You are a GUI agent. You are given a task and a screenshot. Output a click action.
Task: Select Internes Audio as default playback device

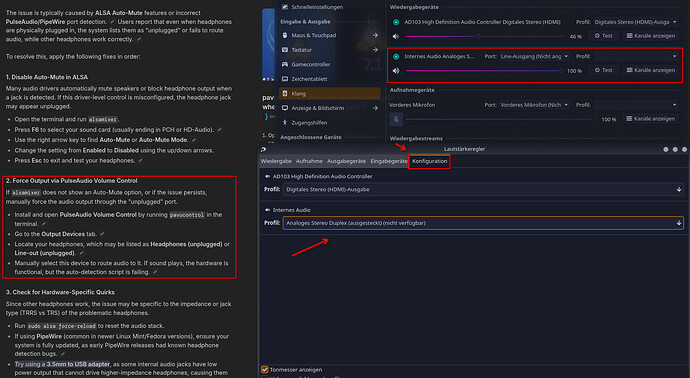(x=396, y=56)
